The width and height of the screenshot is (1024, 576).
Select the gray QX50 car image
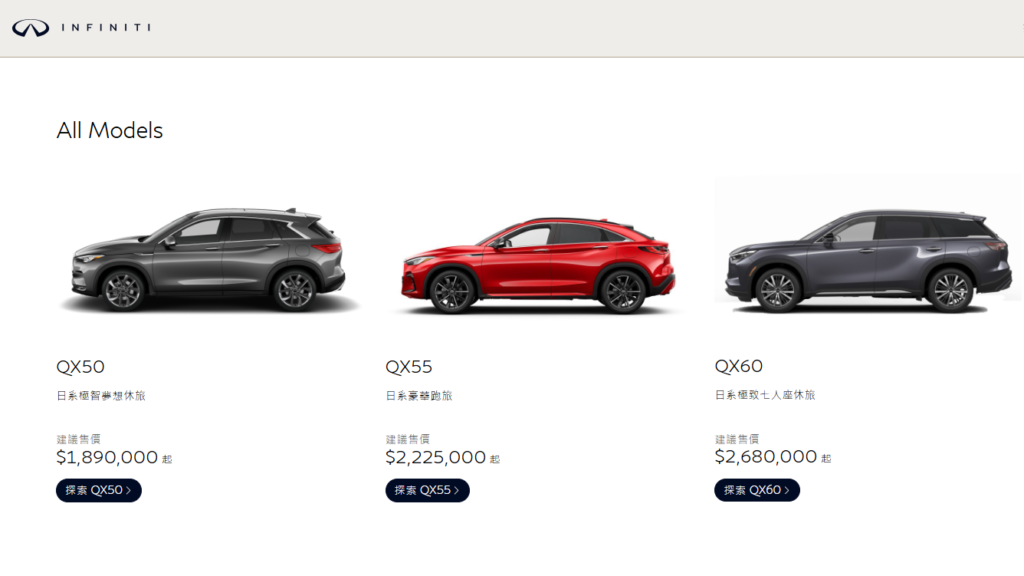click(x=208, y=259)
